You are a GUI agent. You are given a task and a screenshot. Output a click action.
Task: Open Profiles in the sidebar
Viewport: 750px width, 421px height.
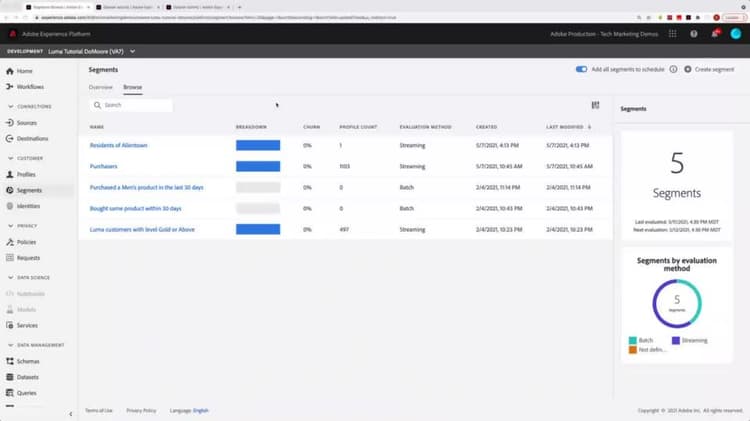(x=21, y=175)
